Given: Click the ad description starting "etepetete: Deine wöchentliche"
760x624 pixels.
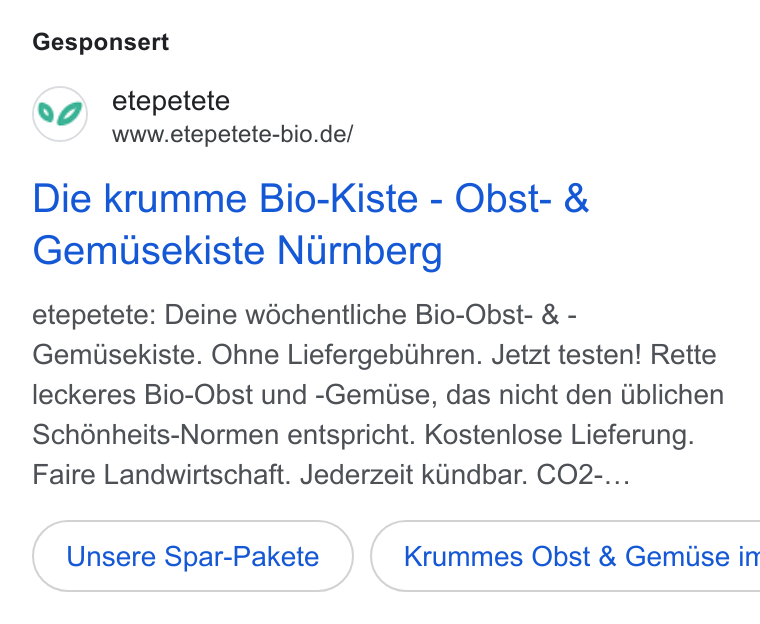Looking at the screenshot, I should pos(378,395).
